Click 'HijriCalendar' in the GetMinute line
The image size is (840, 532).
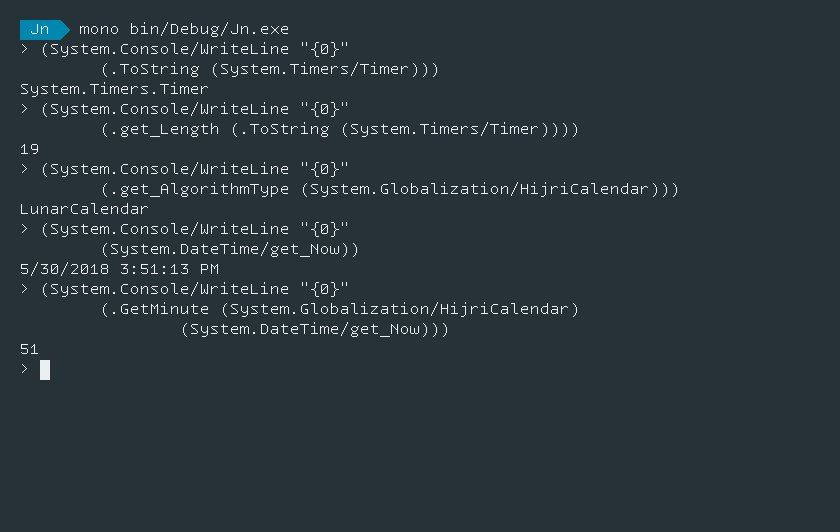pyautogui.click(x=505, y=309)
